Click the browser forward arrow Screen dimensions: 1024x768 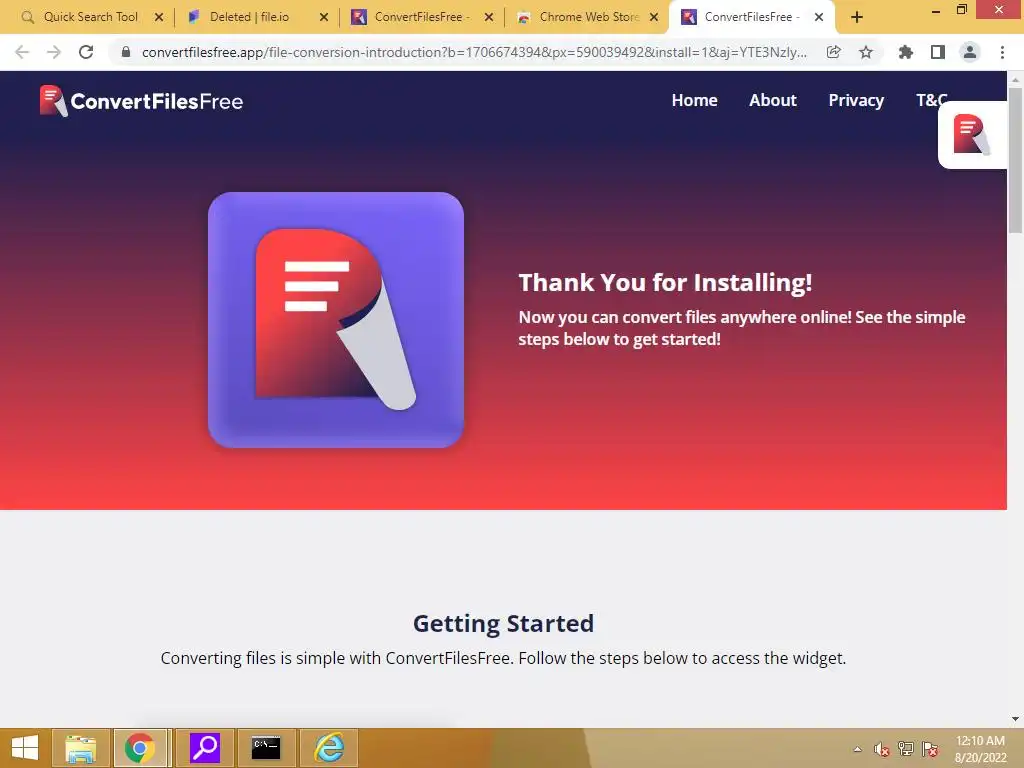pyautogui.click(x=54, y=52)
